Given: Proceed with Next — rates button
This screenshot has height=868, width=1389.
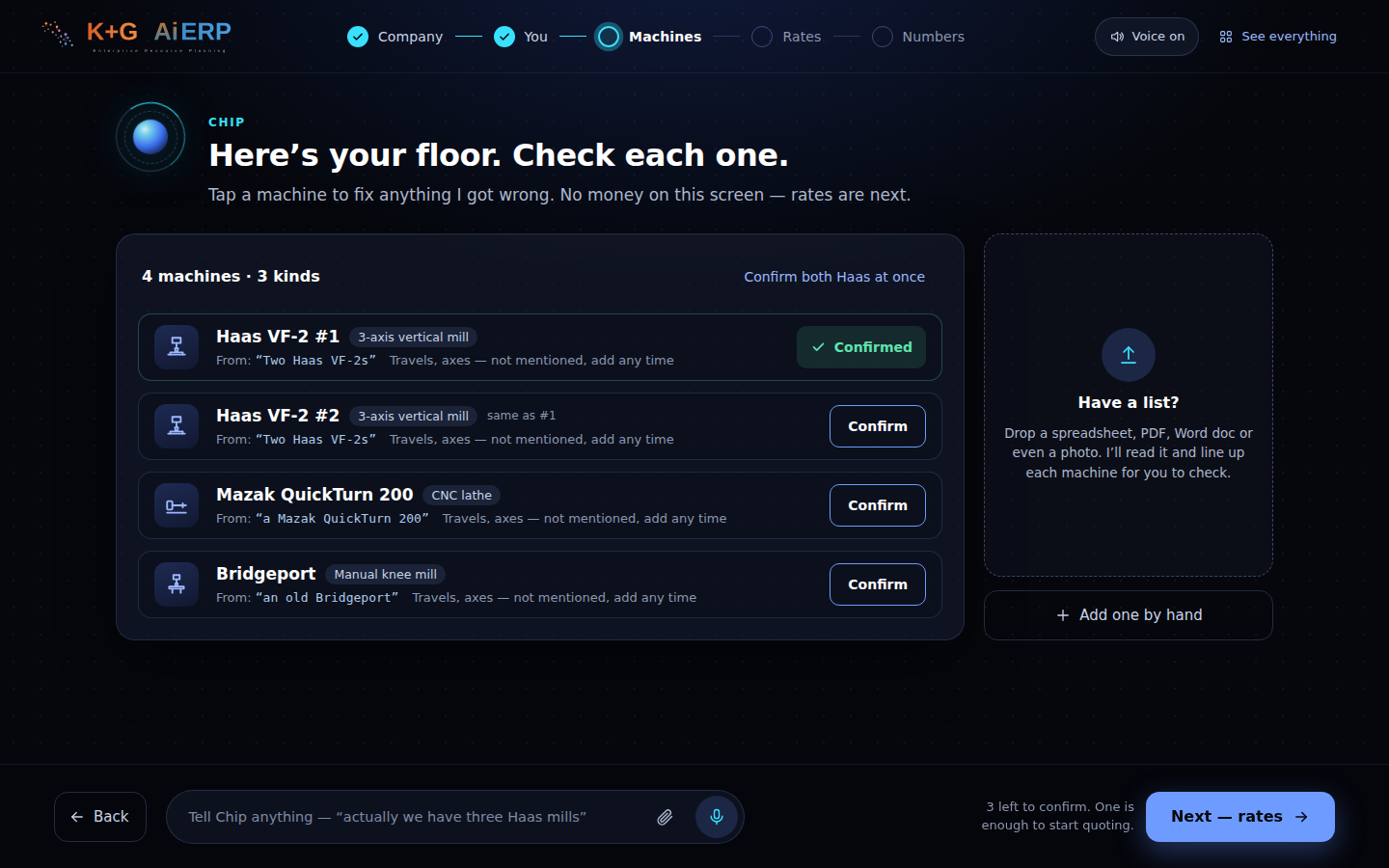Looking at the screenshot, I should pos(1240,817).
